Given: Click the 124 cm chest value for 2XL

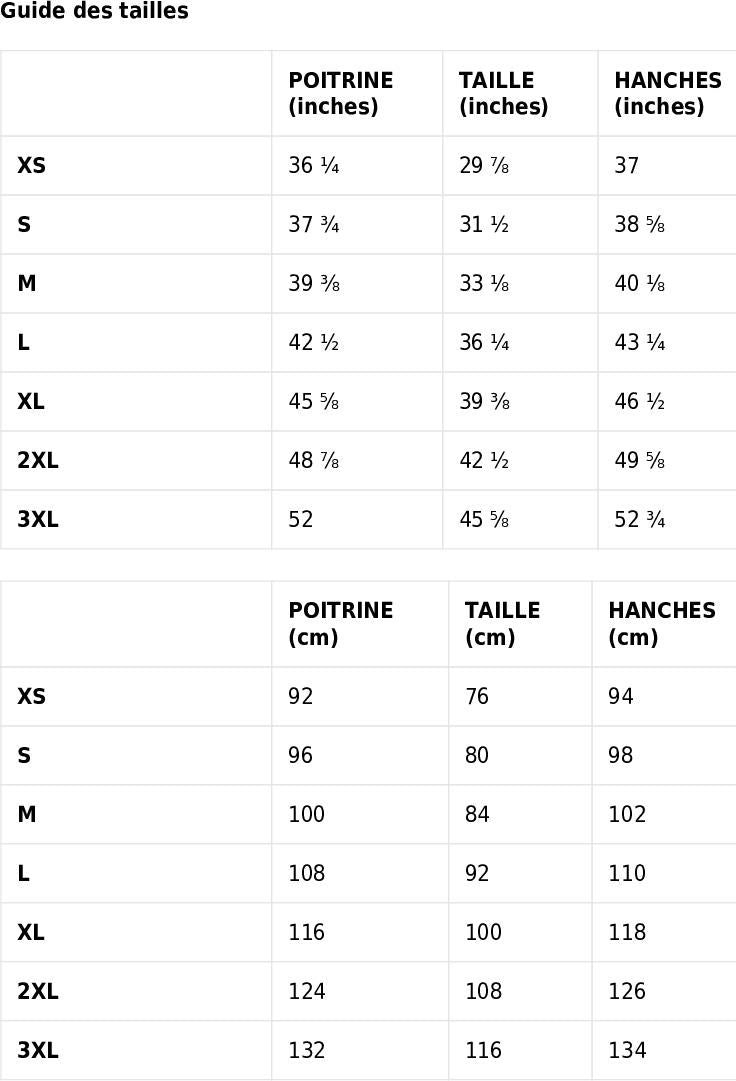Looking at the screenshot, I should point(307,991).
